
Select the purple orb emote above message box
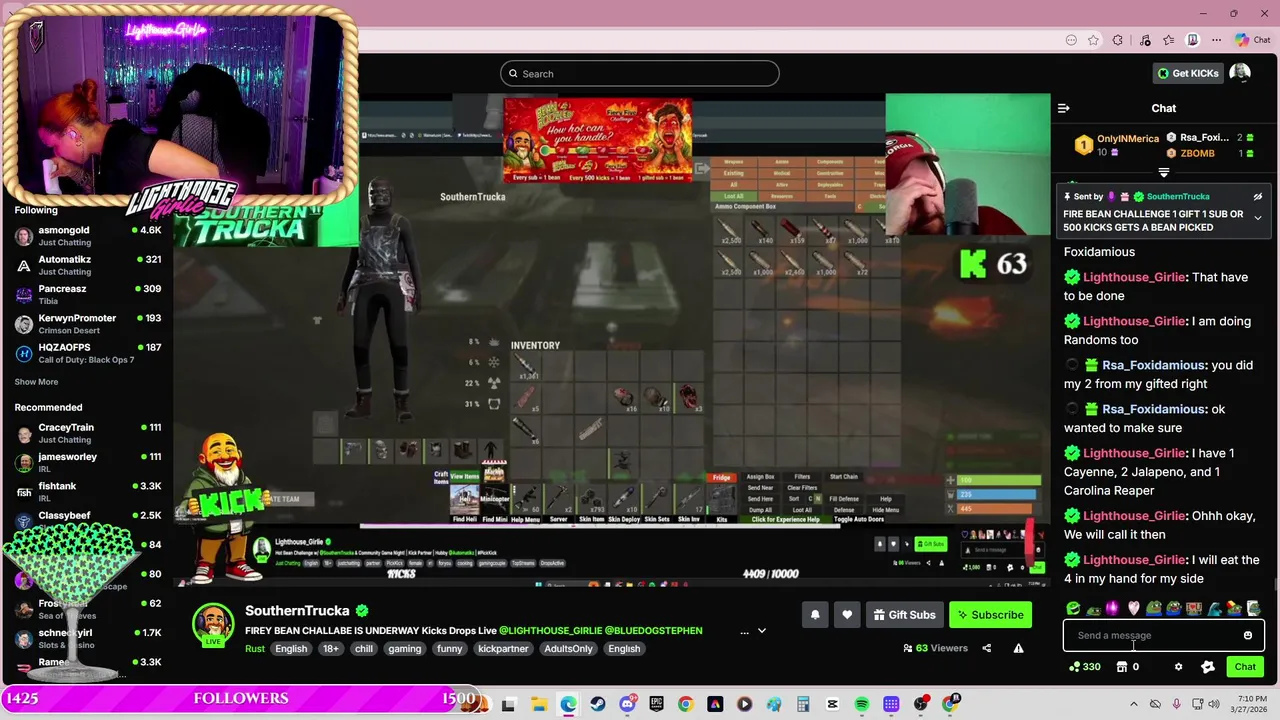click(x=1113, y=608)
